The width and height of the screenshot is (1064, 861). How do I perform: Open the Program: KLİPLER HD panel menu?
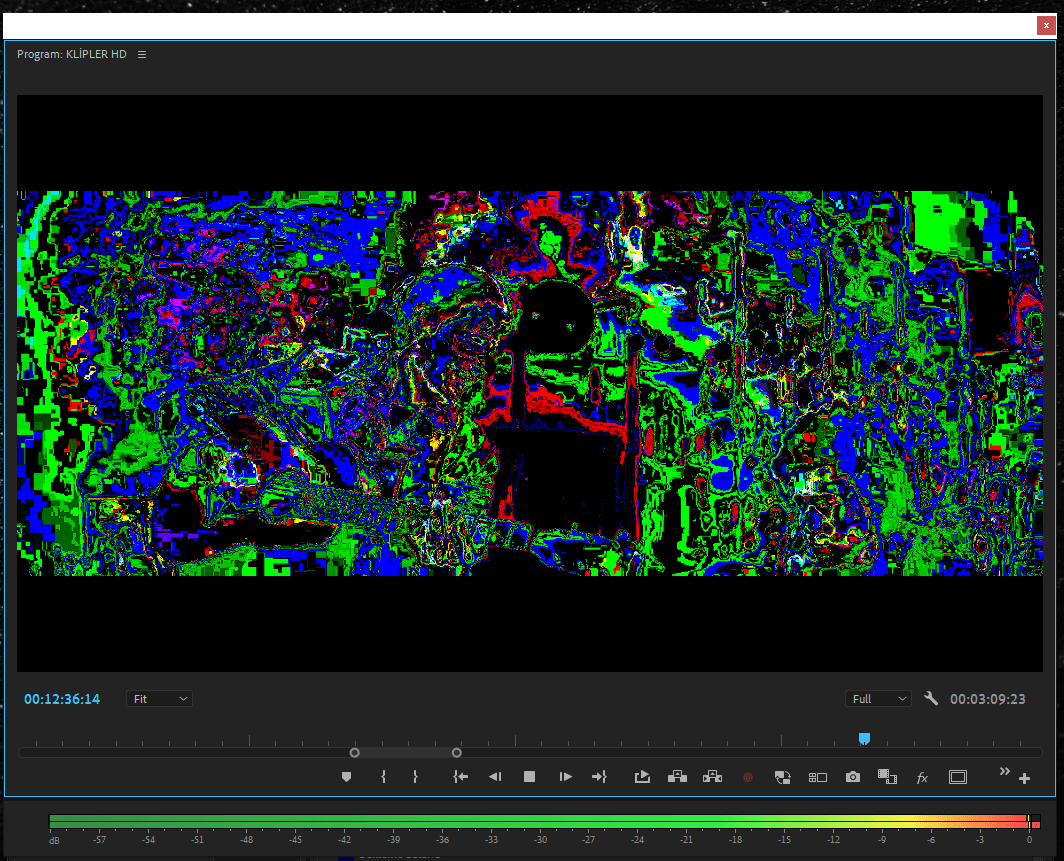point(141,54)
